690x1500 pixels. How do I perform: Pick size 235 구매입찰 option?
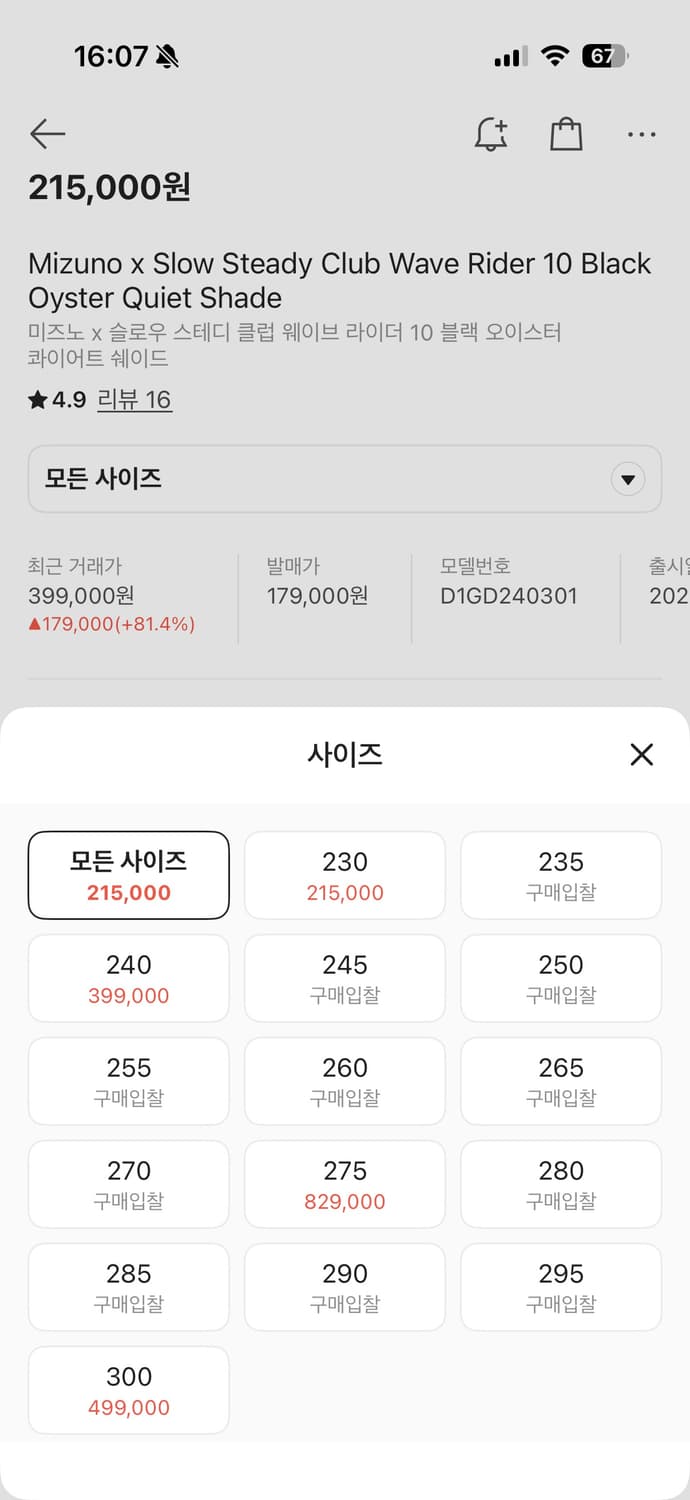pos(561,875)
